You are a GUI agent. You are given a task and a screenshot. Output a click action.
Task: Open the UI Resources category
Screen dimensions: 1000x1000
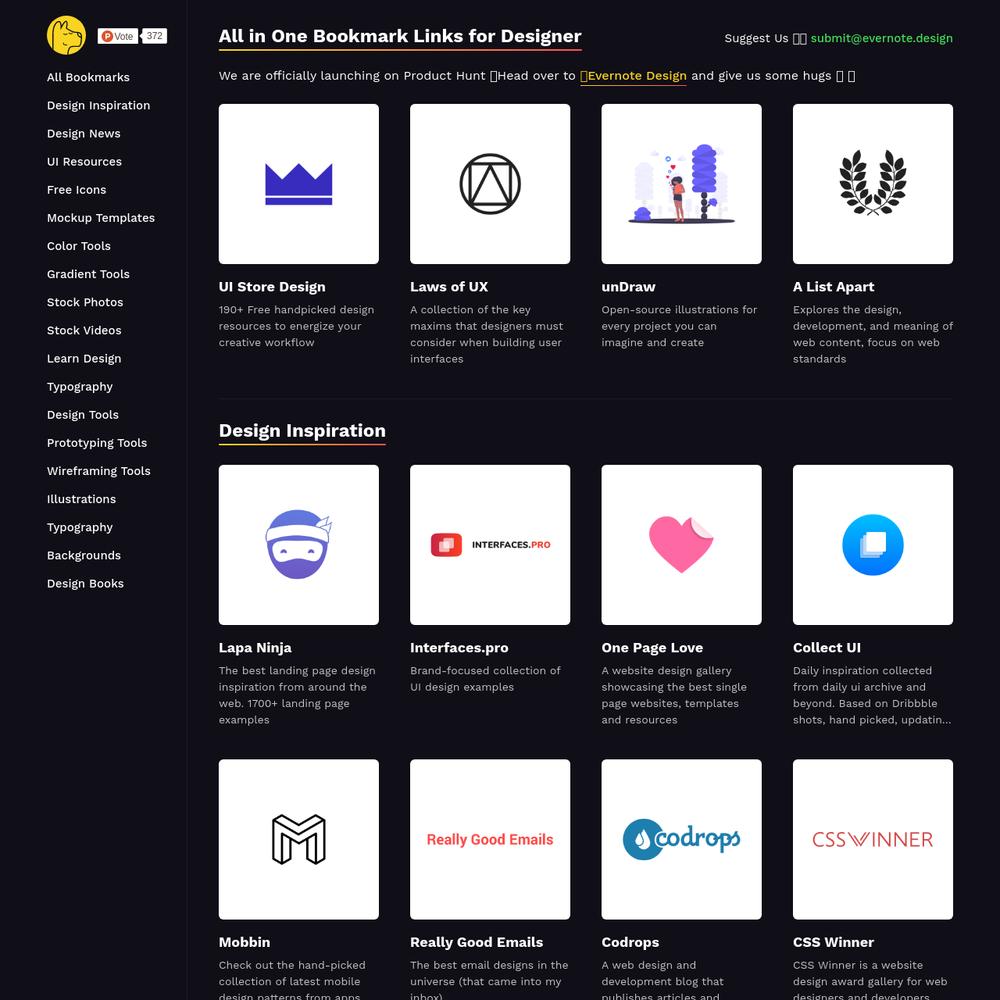(x=84, y=161)
